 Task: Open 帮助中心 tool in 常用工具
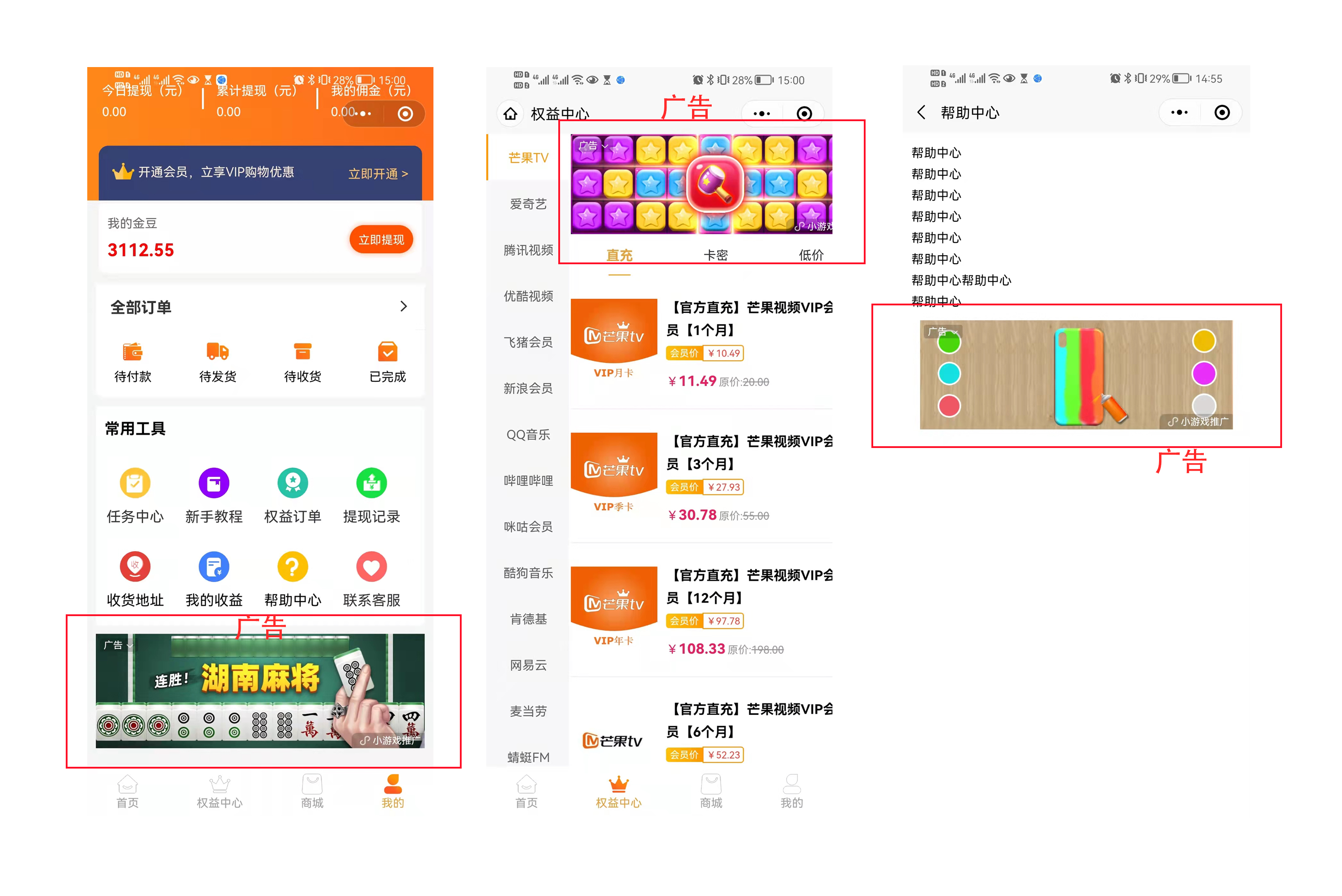pos(293,579)
